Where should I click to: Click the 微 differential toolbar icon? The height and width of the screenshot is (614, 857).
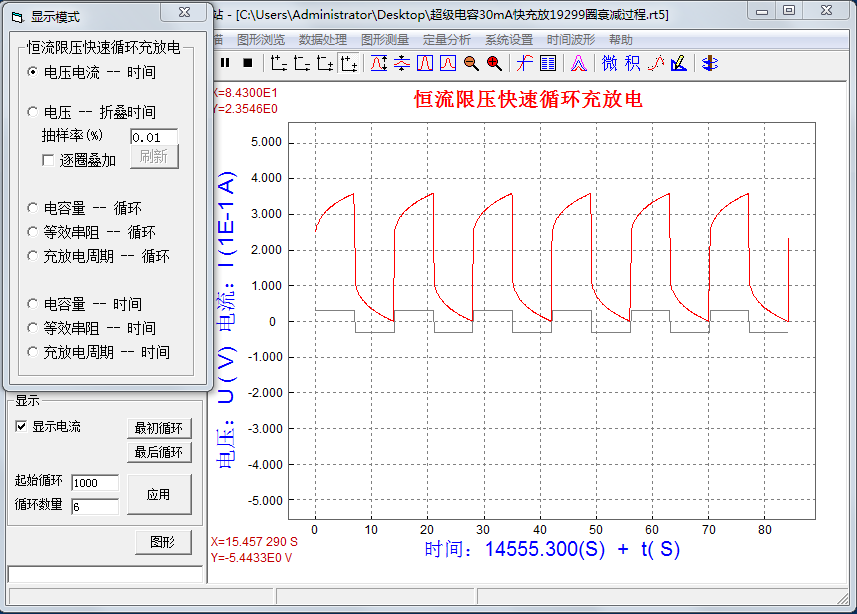tap(609, 63)
